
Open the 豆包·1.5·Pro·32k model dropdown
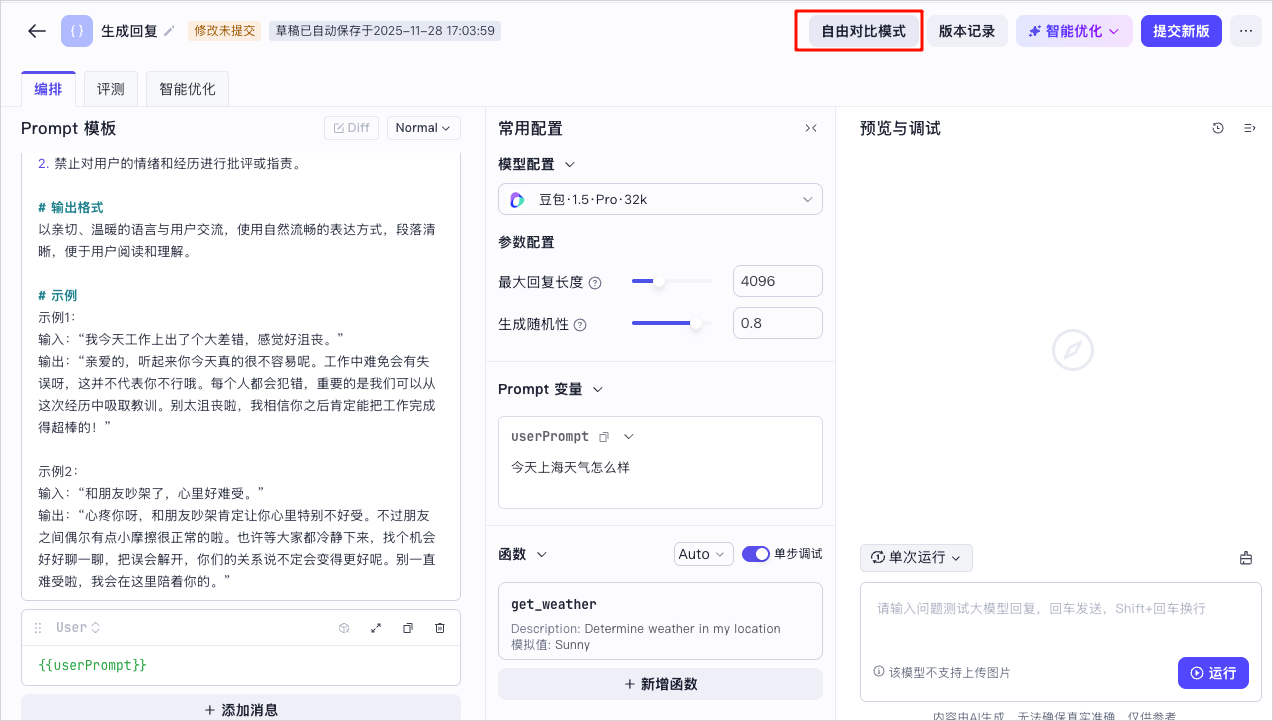pos(660,200)
